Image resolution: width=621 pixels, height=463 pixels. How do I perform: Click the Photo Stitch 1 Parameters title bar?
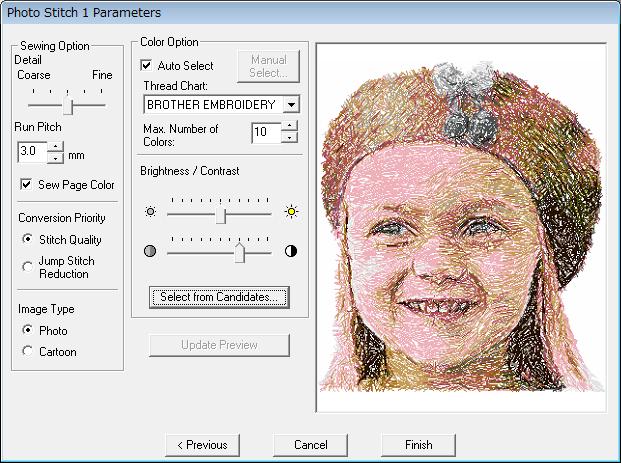click(x=310, y=12)
